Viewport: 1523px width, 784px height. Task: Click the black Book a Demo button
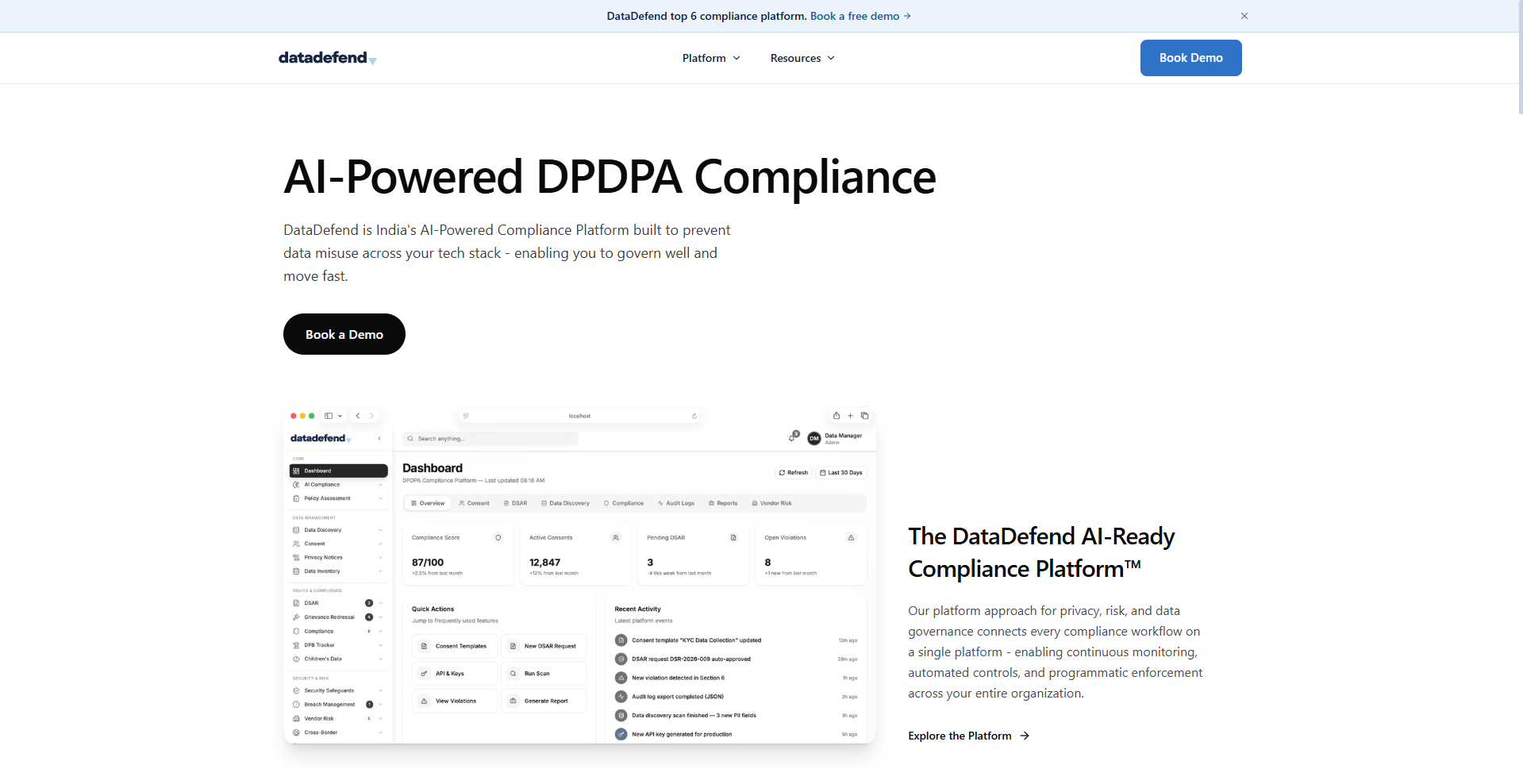point(344,334)
